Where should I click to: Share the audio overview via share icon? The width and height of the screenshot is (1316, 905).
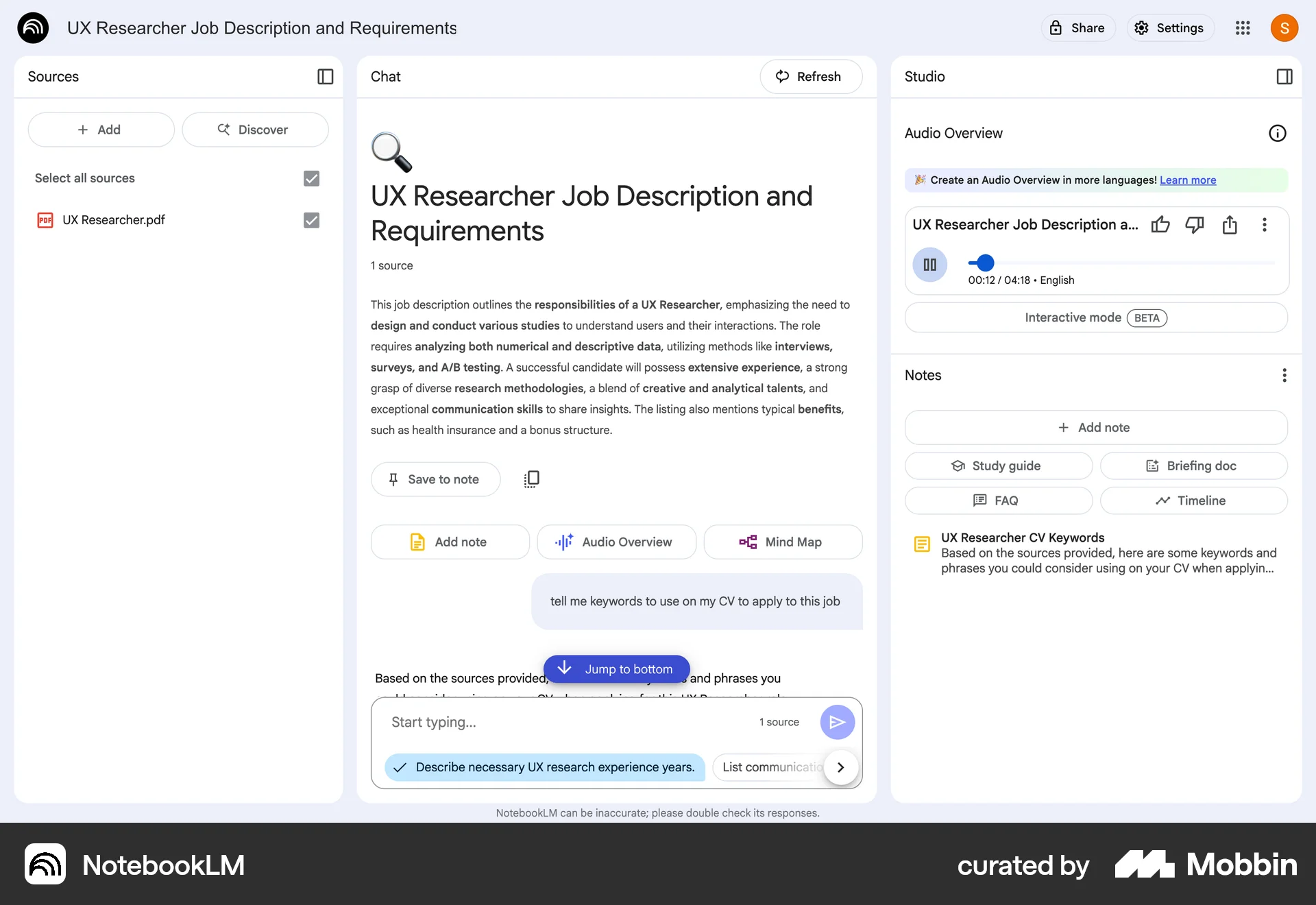coord(1230,225)
